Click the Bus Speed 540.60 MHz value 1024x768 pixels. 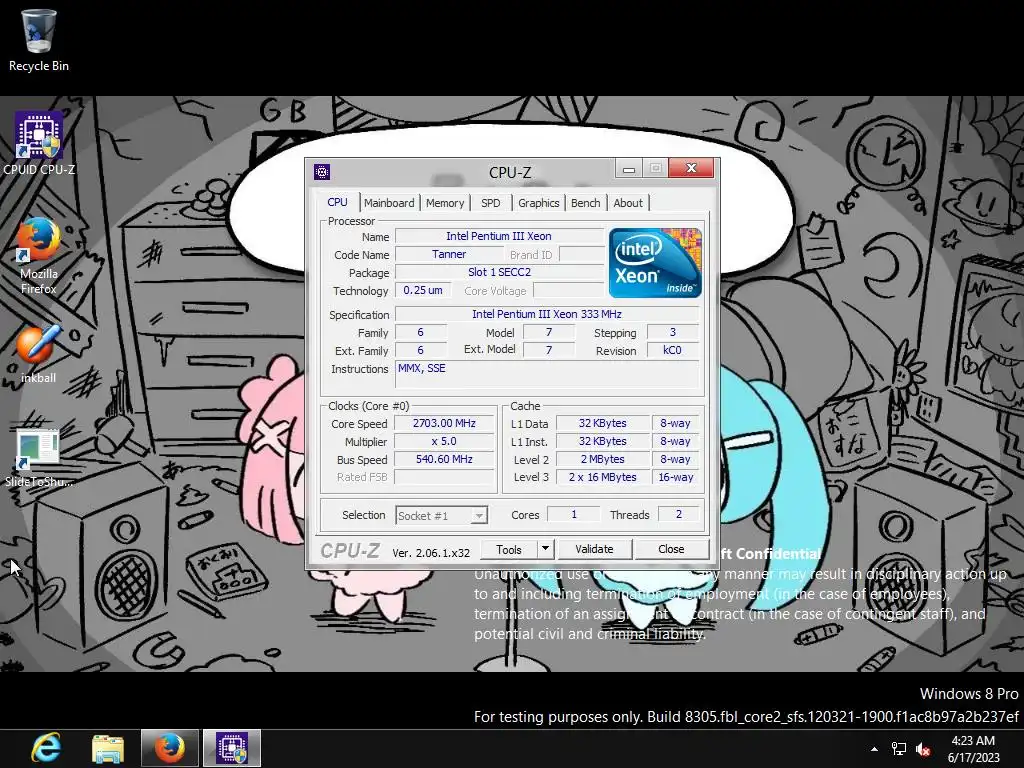pyautogui.click(x=444, y=459)
